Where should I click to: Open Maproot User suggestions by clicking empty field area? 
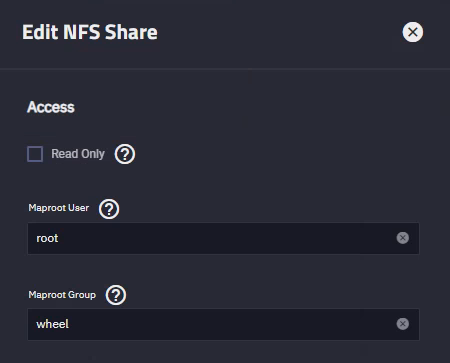coord(227,238)
